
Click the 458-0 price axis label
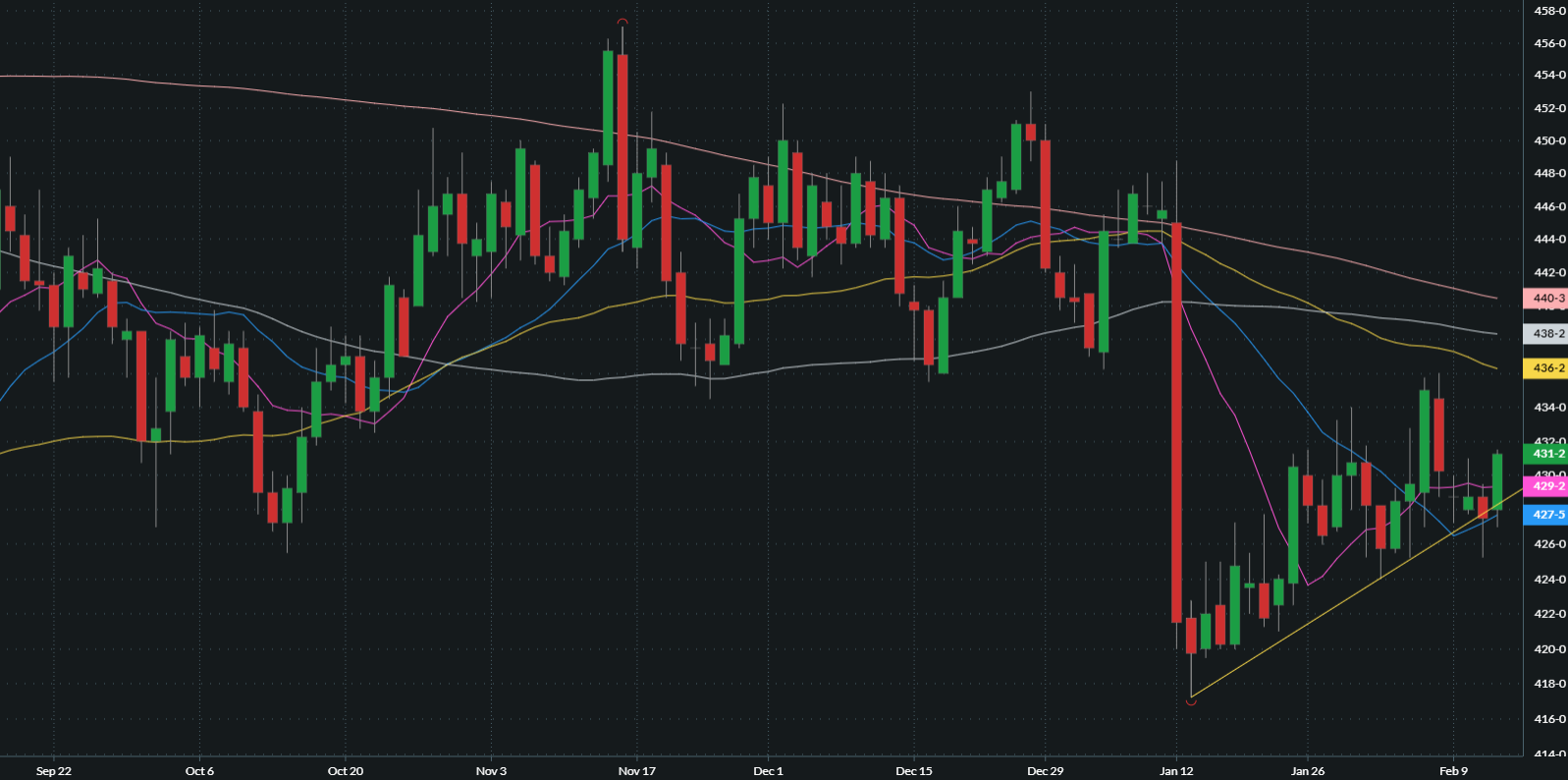pos(1550,11)
